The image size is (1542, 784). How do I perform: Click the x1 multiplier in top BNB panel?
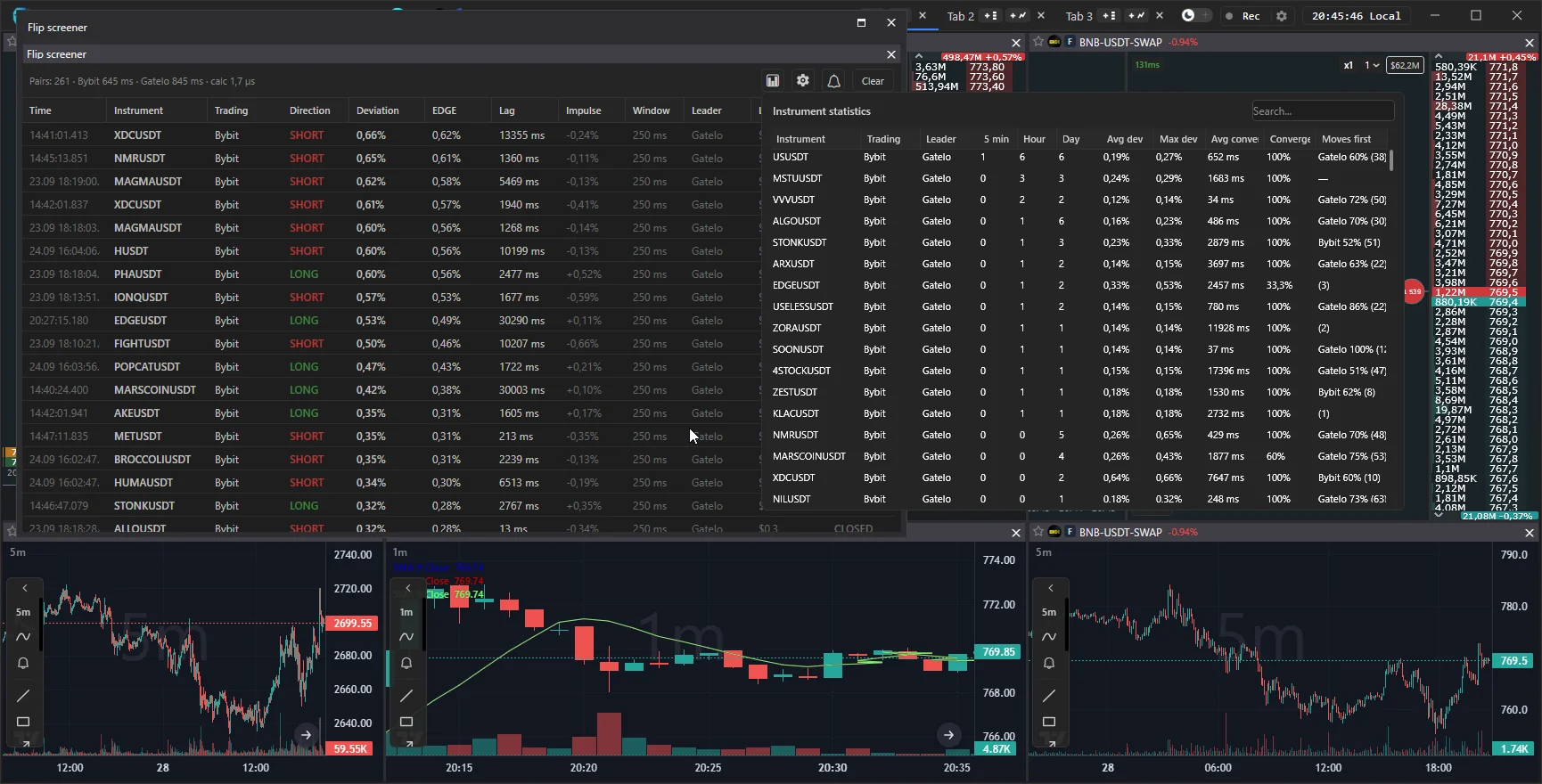pos(1349,65)
